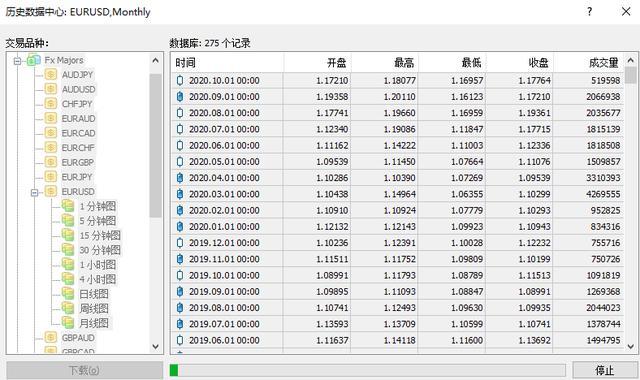
Task: Click the EURUSD symbol icon
Action: [51, 191]
